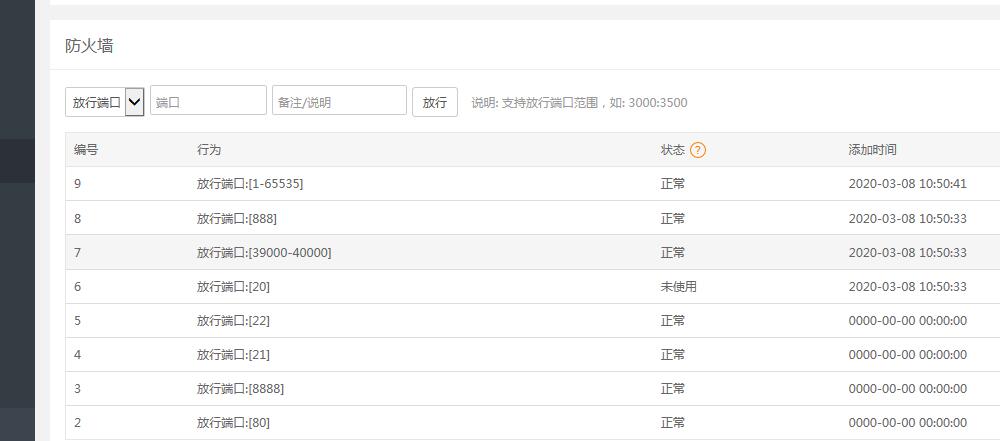This screenshot has height=441, width=1000.
Task: Click the 添加时间 column header
Action: 872,150
